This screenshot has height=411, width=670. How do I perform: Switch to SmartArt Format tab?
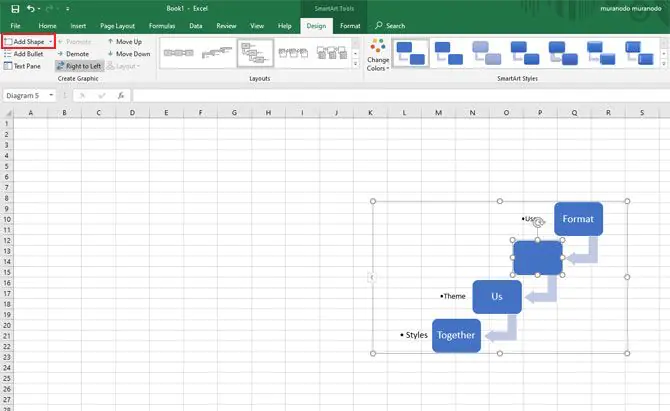[350, 26]
